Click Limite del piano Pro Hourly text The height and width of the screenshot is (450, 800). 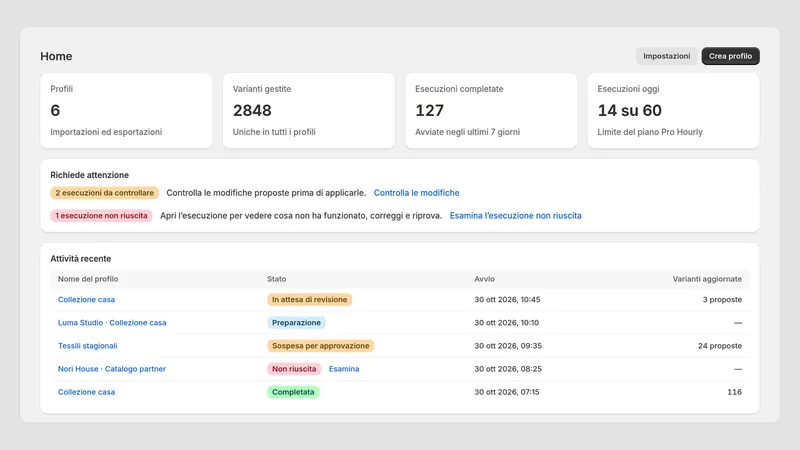[650, 132]
